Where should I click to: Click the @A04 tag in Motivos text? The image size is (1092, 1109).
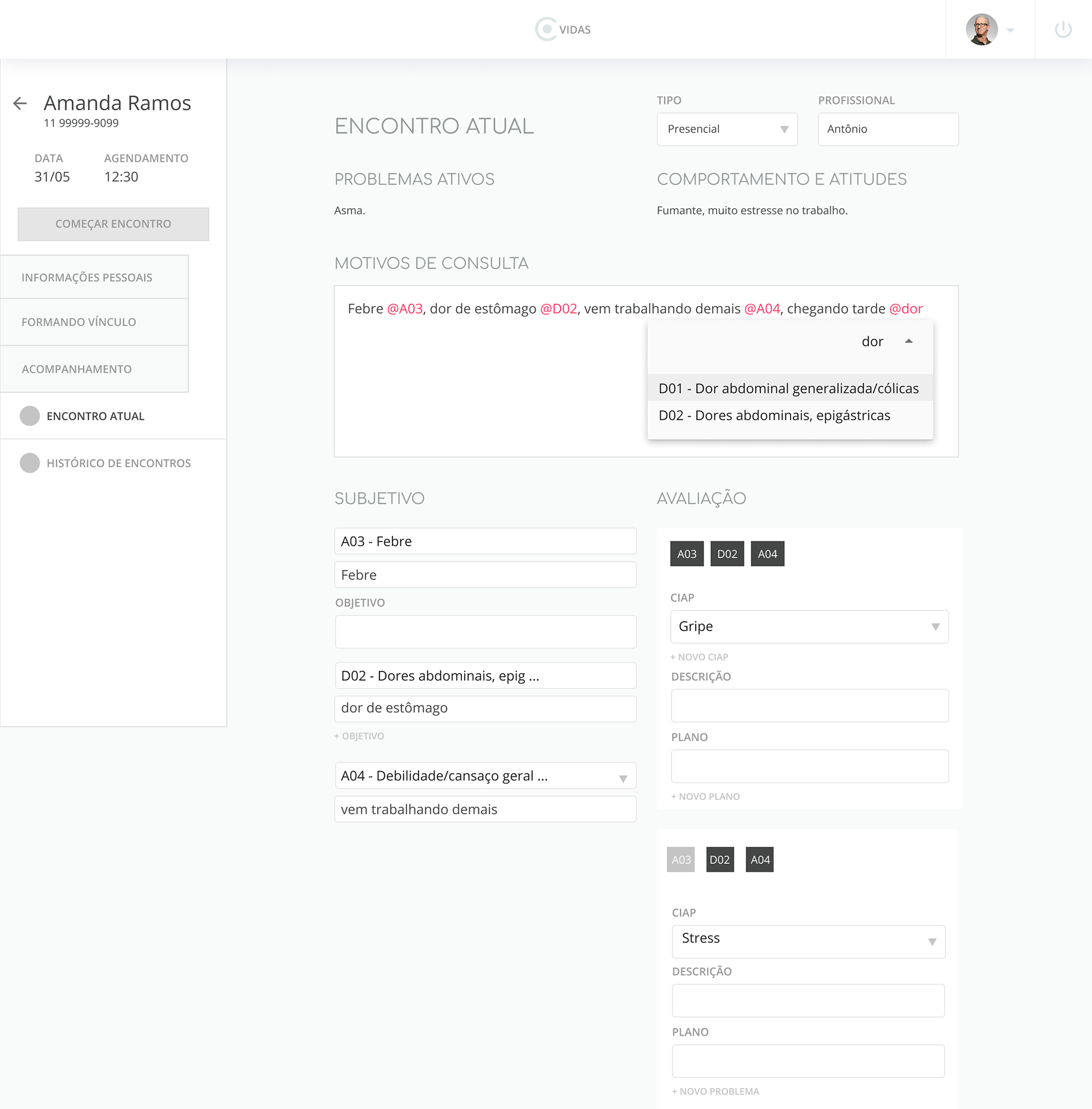[x=762, y=309]
